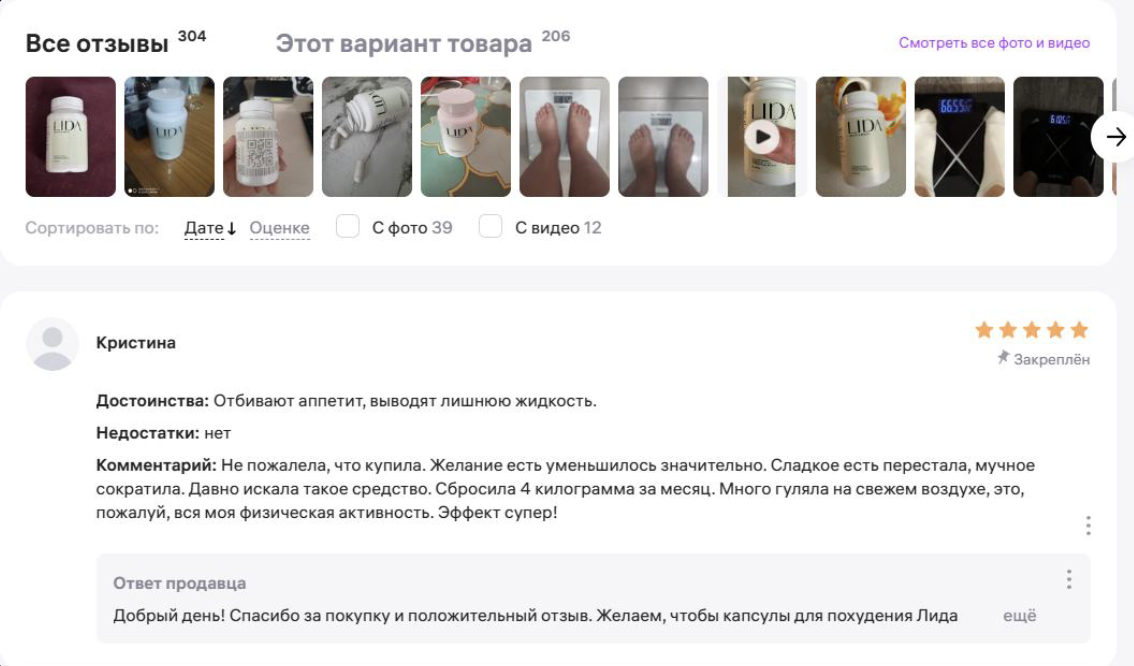Click sort direction arrow next to Дате
This screenshot has width=1134, height=666.
231,229
